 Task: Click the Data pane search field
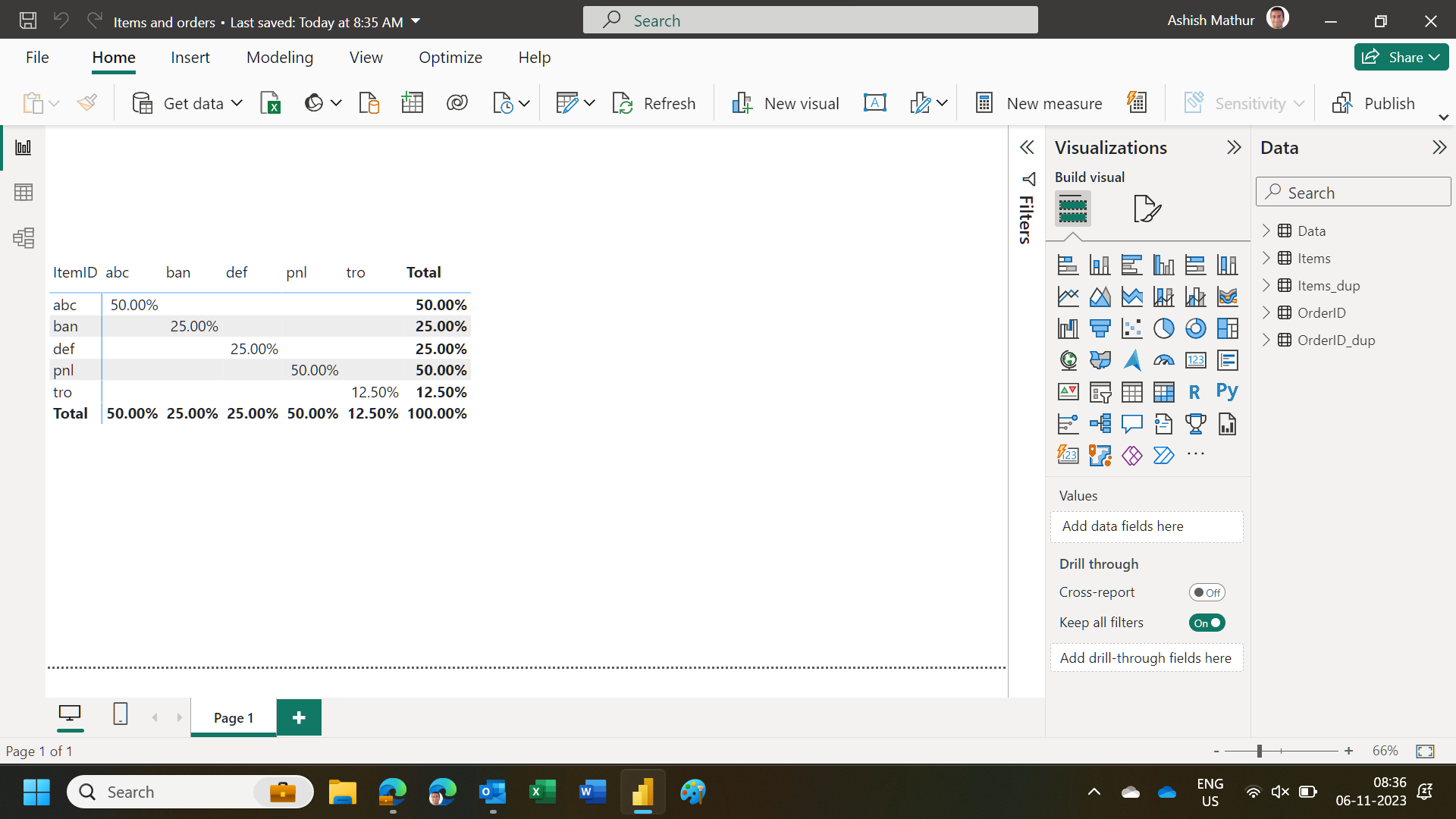(1353, 192)
